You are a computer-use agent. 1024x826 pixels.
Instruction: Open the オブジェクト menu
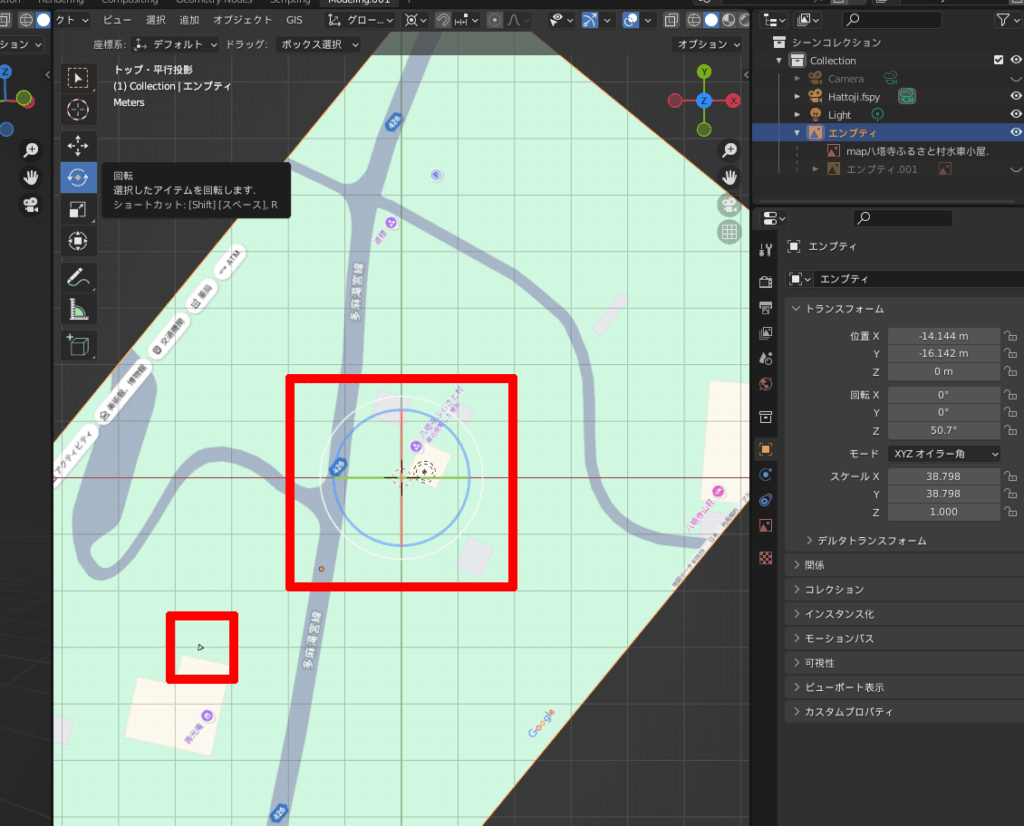click(x=242, y=20)
